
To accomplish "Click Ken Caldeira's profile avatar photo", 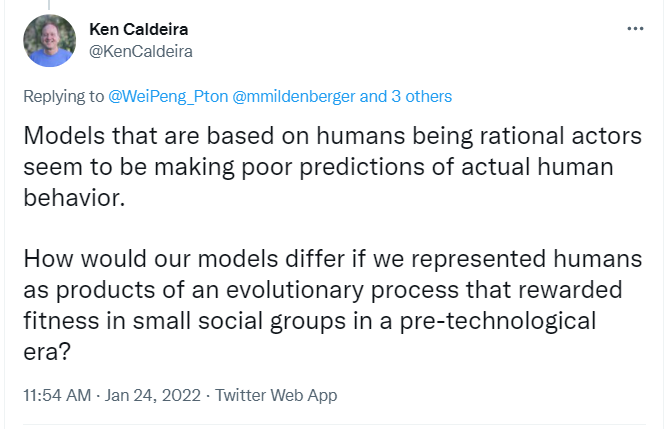I will pyautogui.click(x=50, y=41).
